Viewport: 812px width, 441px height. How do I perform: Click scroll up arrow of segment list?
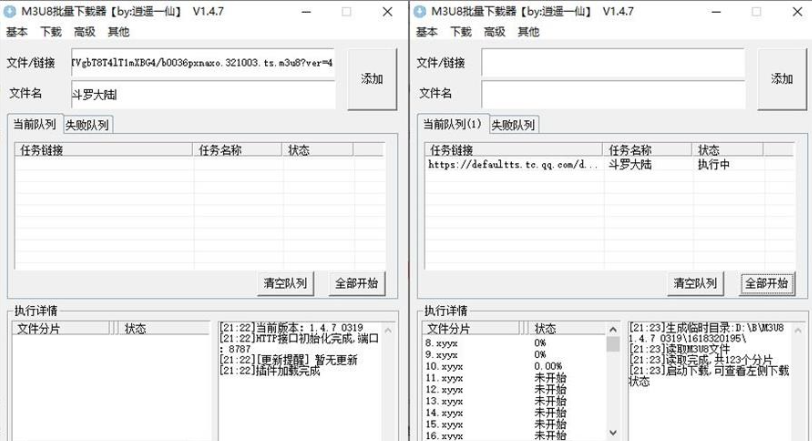coord(613,329)
